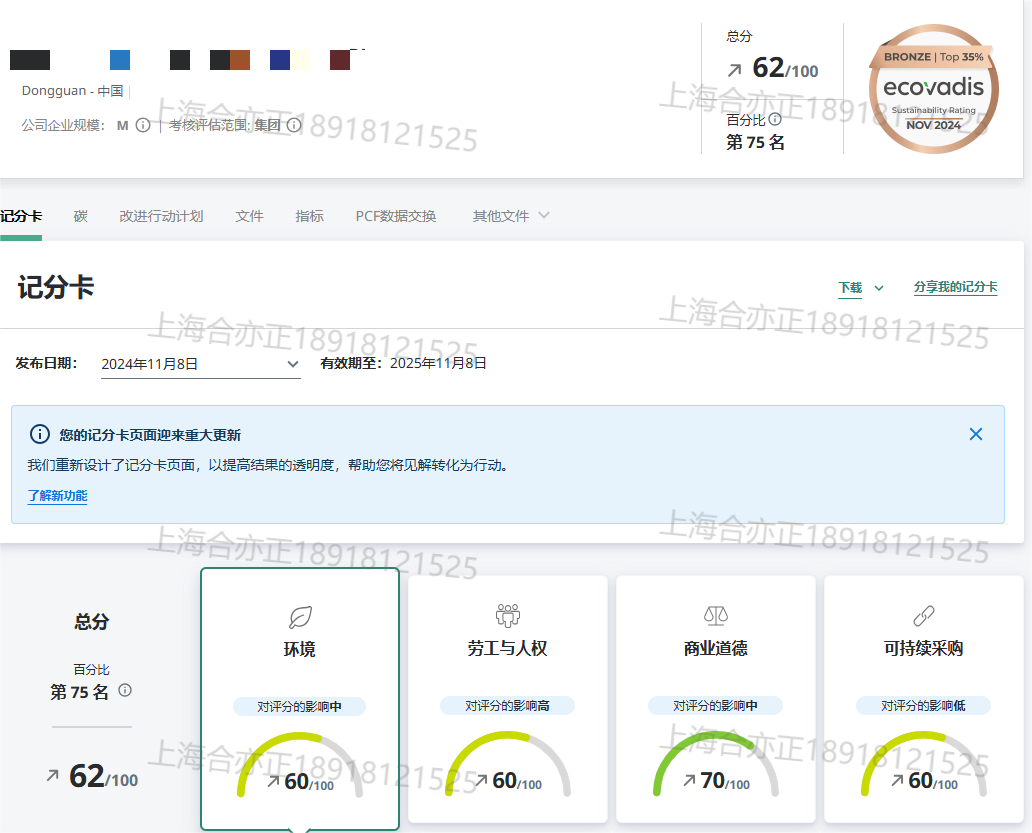
Task: Go to the PCF数据交换 tab
Action: 396,216
